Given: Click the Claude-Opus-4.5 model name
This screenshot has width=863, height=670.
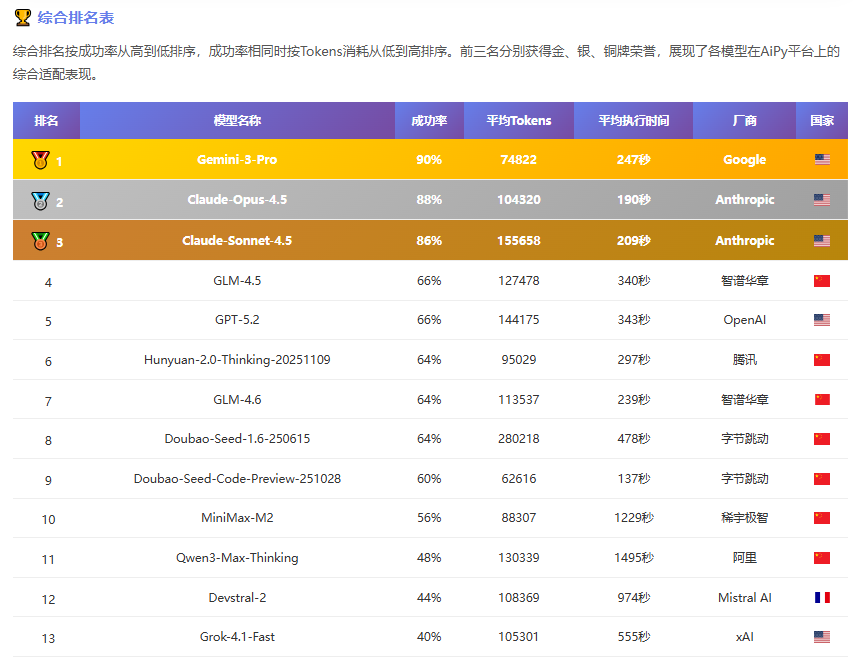Looking at the screenshot, I should pos(237,200).
